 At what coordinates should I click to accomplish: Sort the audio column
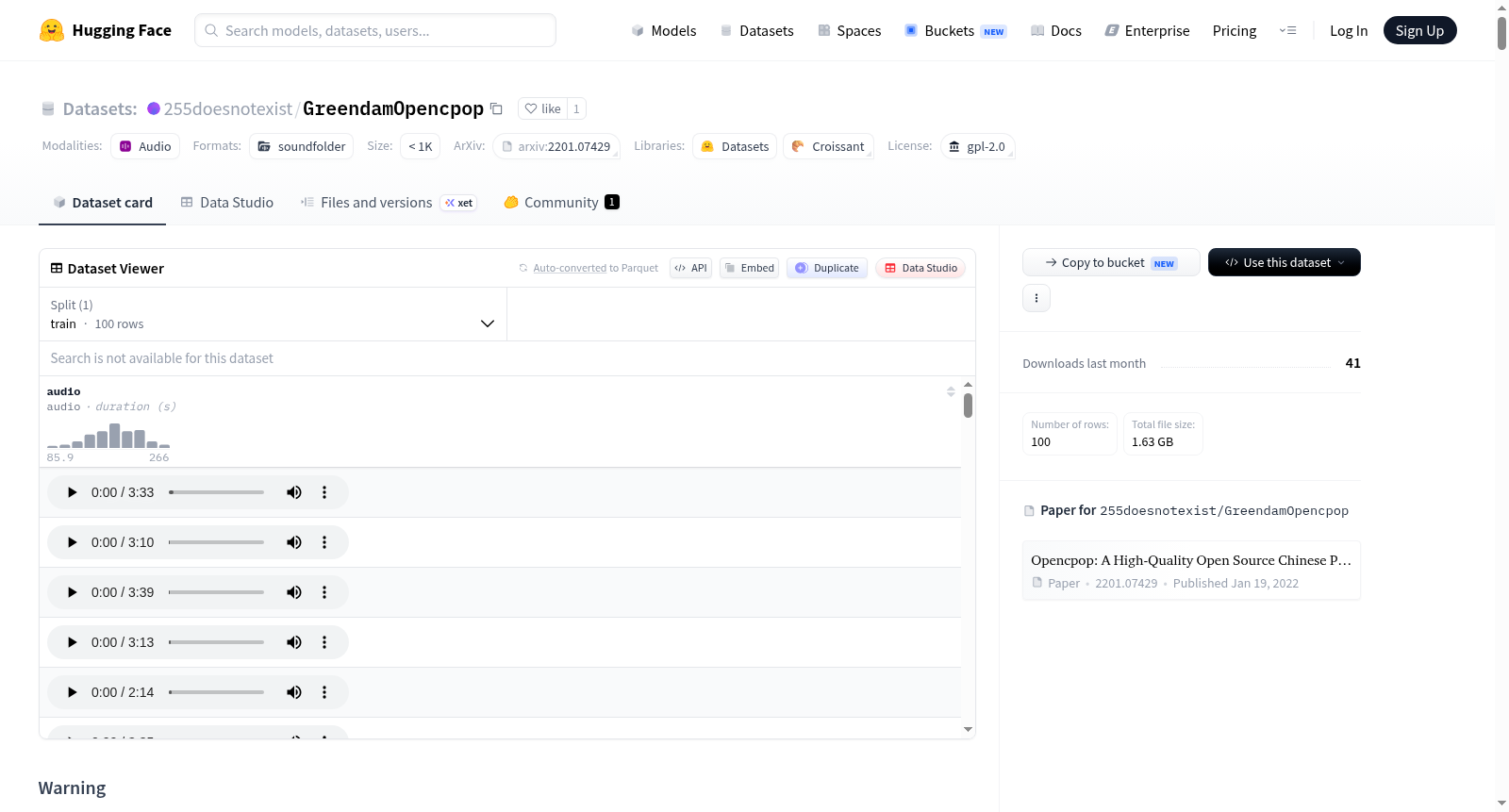point(951,391)
